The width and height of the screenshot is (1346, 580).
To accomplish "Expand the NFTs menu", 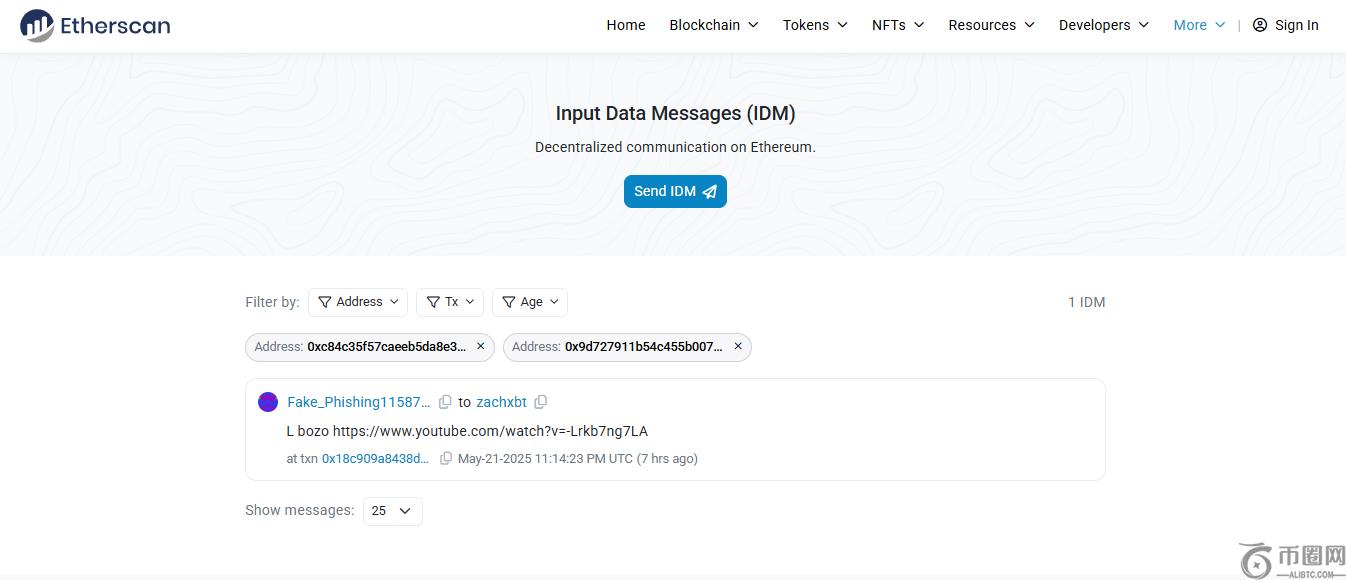I will [898, 25].
